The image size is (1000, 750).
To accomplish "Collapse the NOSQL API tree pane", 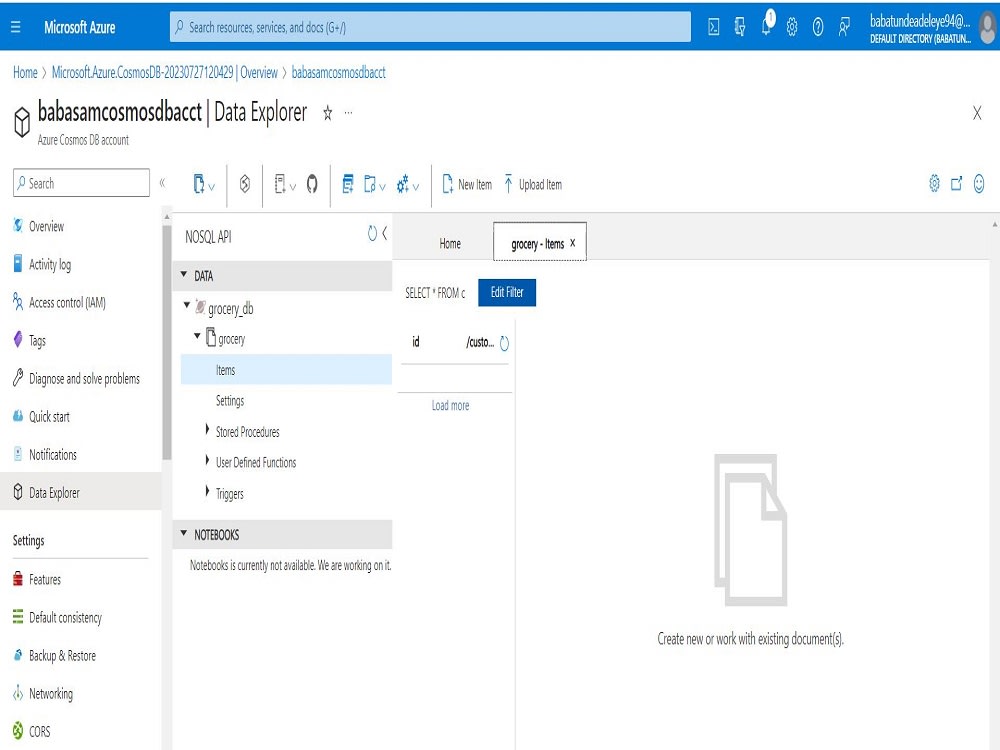I will [385, 233].
